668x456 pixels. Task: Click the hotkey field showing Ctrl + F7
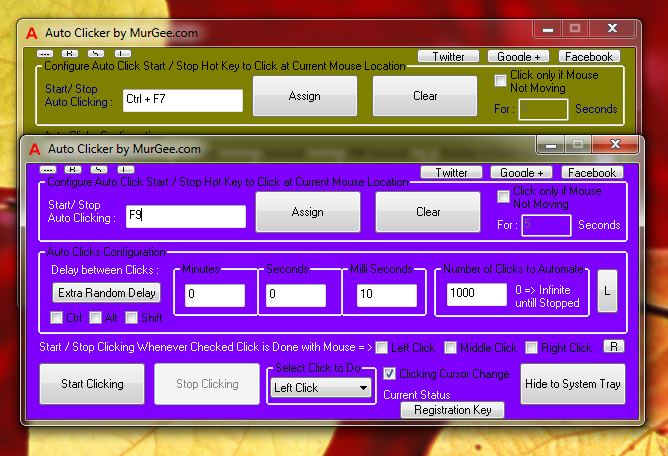click(183, 101)
